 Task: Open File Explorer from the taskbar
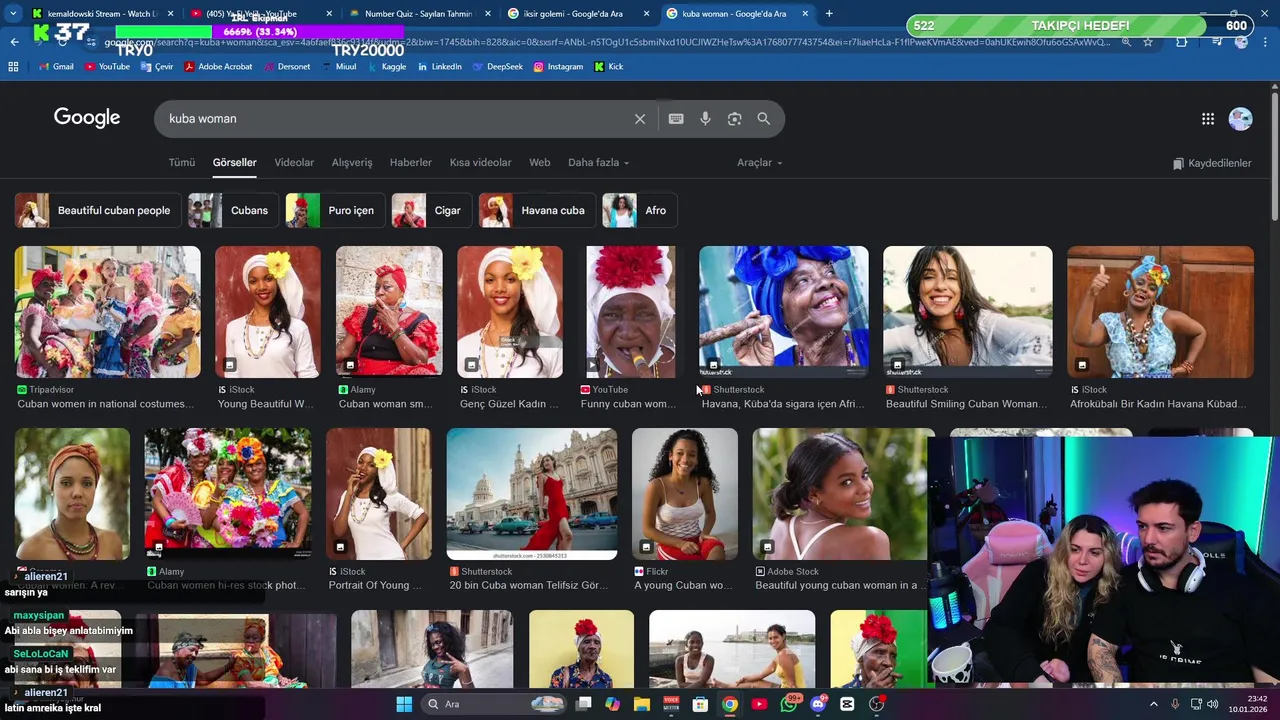coord(642,704)
